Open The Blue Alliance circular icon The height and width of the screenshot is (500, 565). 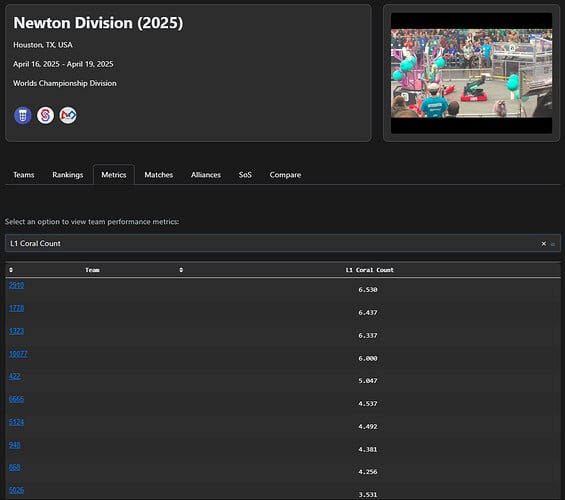coord(23,115)
